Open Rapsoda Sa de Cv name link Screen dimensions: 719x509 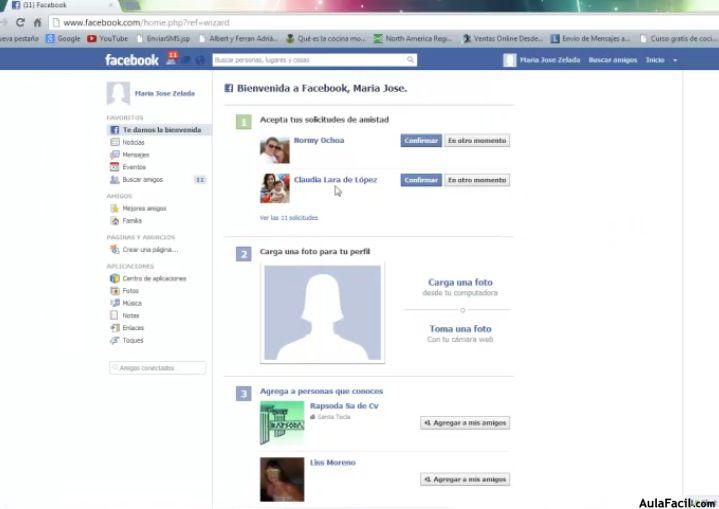344,406
